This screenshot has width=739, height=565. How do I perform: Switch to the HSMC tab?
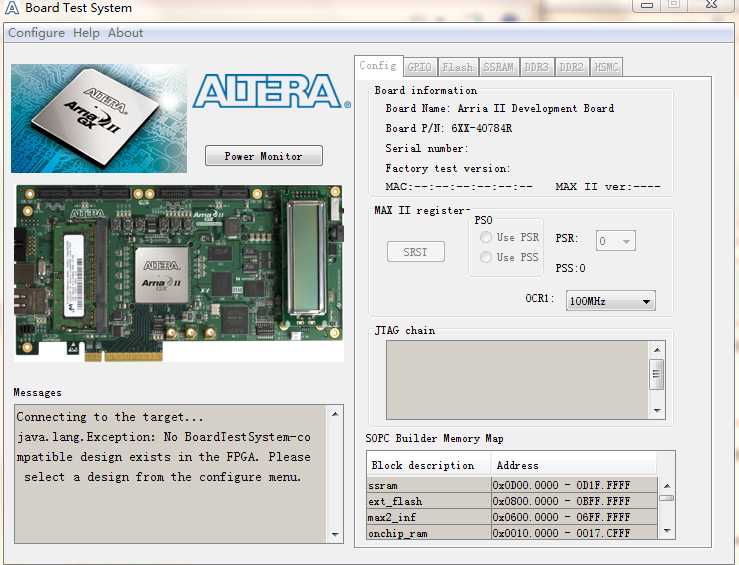606,67
